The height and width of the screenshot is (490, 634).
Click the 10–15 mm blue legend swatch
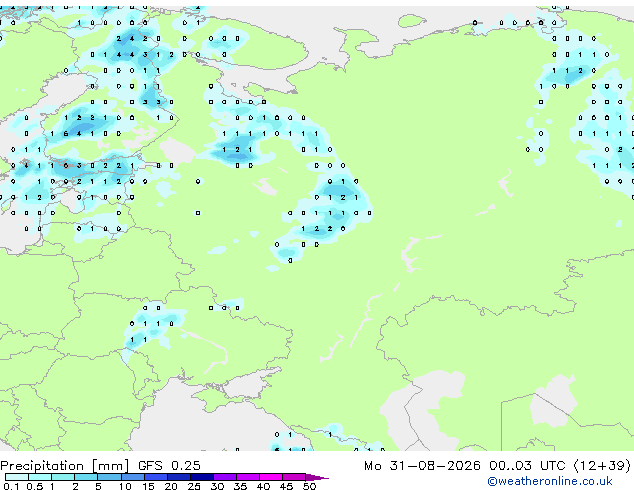point(132,477)
